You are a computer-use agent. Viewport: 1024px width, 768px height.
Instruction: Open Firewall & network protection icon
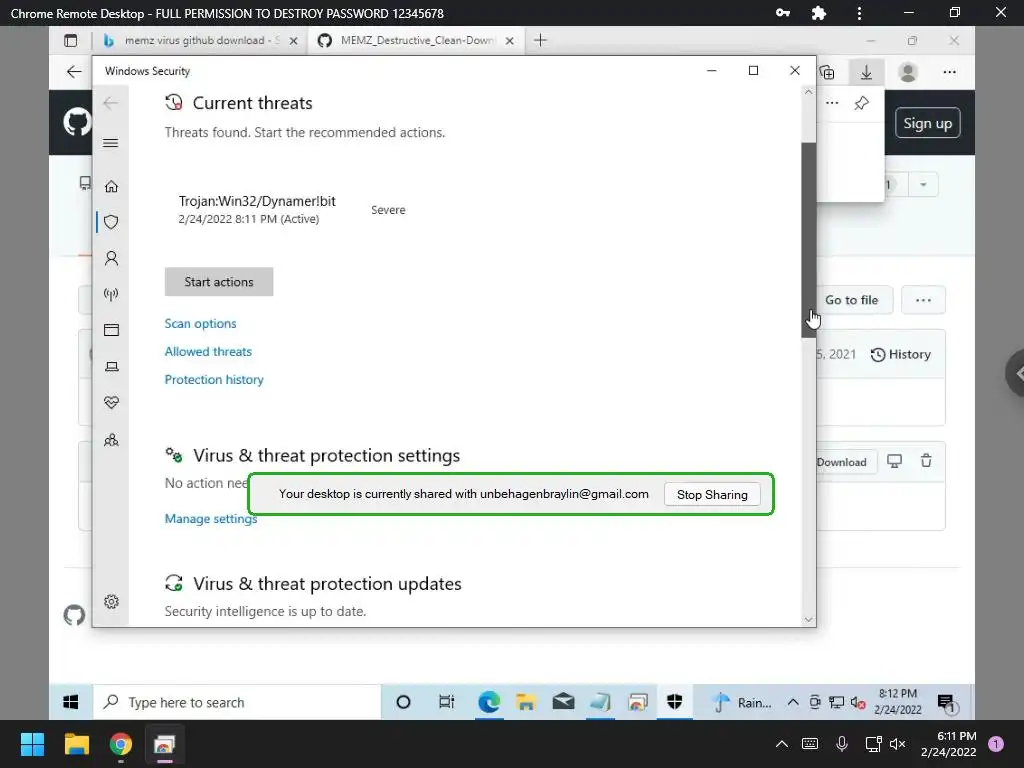[111, 295]
